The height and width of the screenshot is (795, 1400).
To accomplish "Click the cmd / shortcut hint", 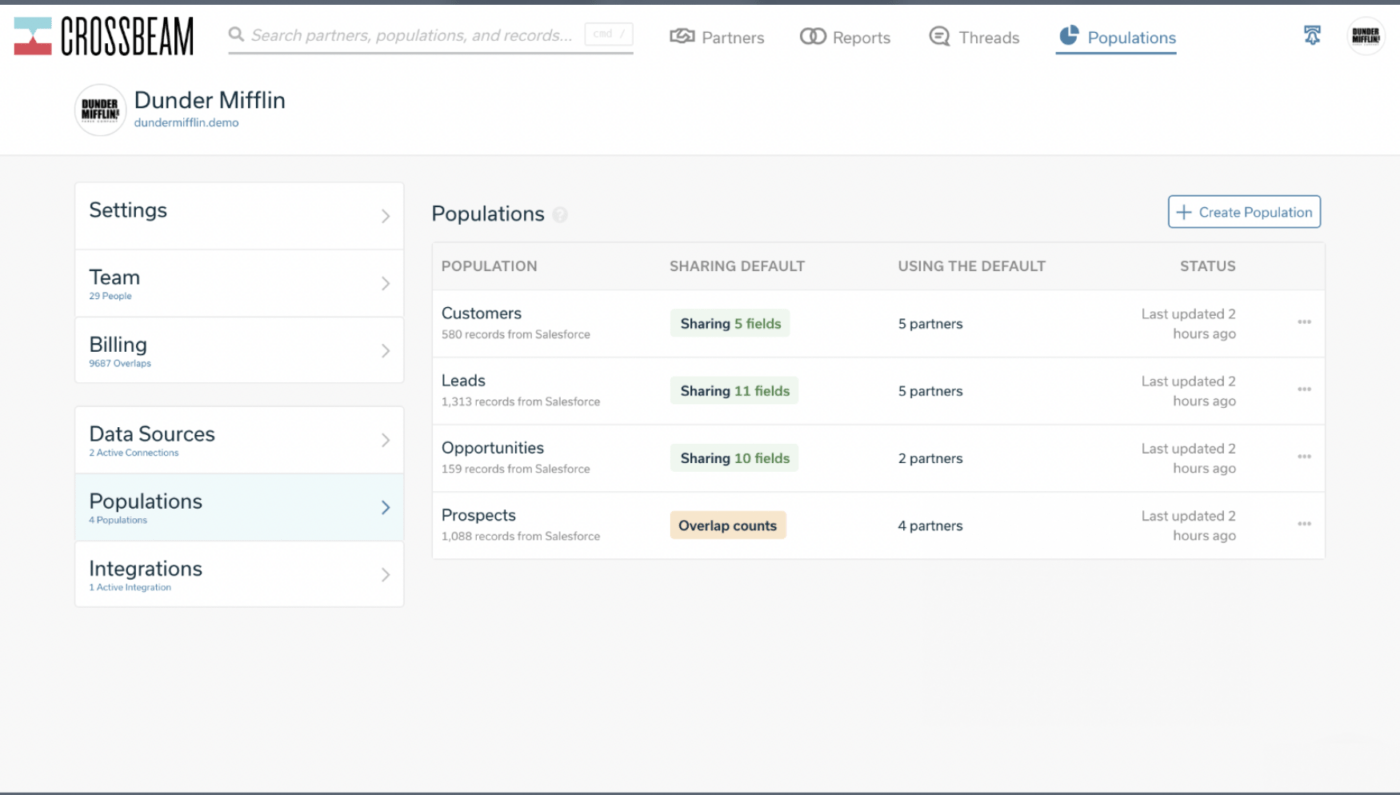I will pyautogui.click(x=608, y=35).
